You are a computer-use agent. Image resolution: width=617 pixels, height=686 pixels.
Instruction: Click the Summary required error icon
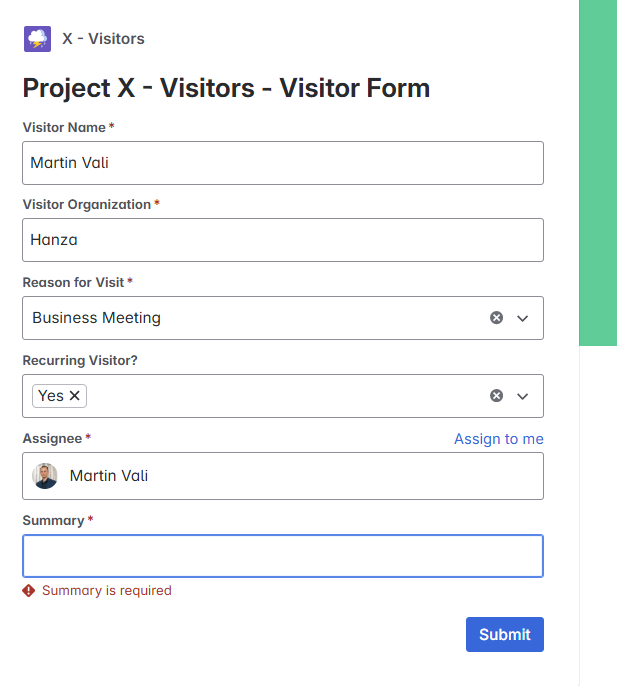click(x=29, y=591)
